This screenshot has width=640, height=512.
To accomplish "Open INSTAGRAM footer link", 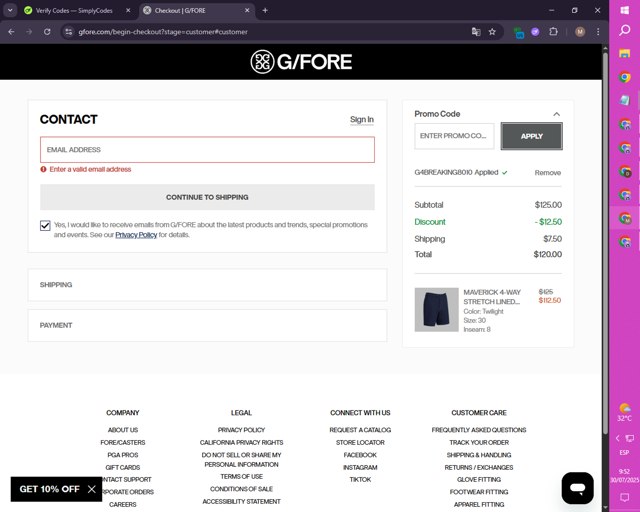I will (x=360, y=467).
